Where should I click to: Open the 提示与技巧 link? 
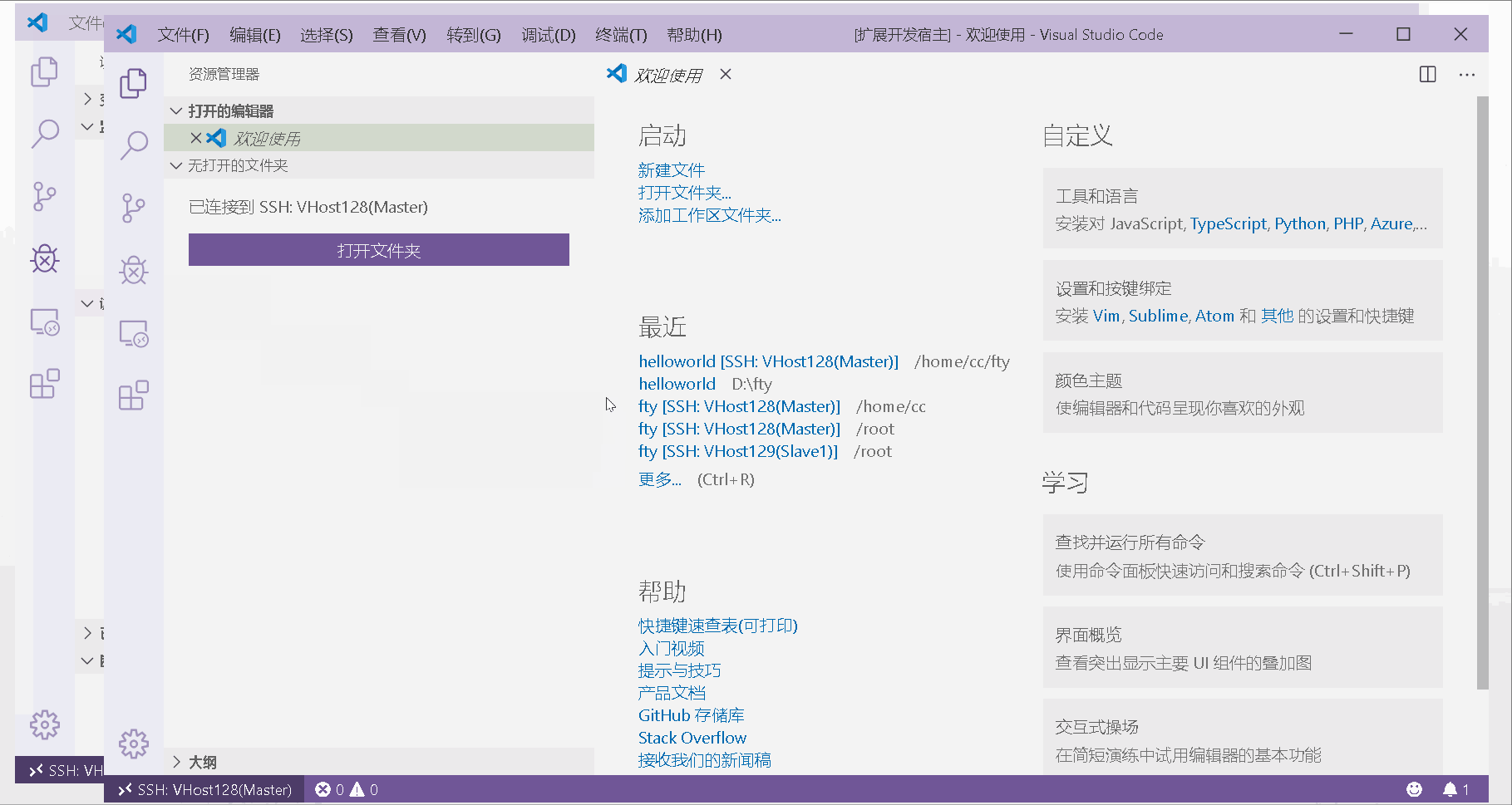pos(680,670)
